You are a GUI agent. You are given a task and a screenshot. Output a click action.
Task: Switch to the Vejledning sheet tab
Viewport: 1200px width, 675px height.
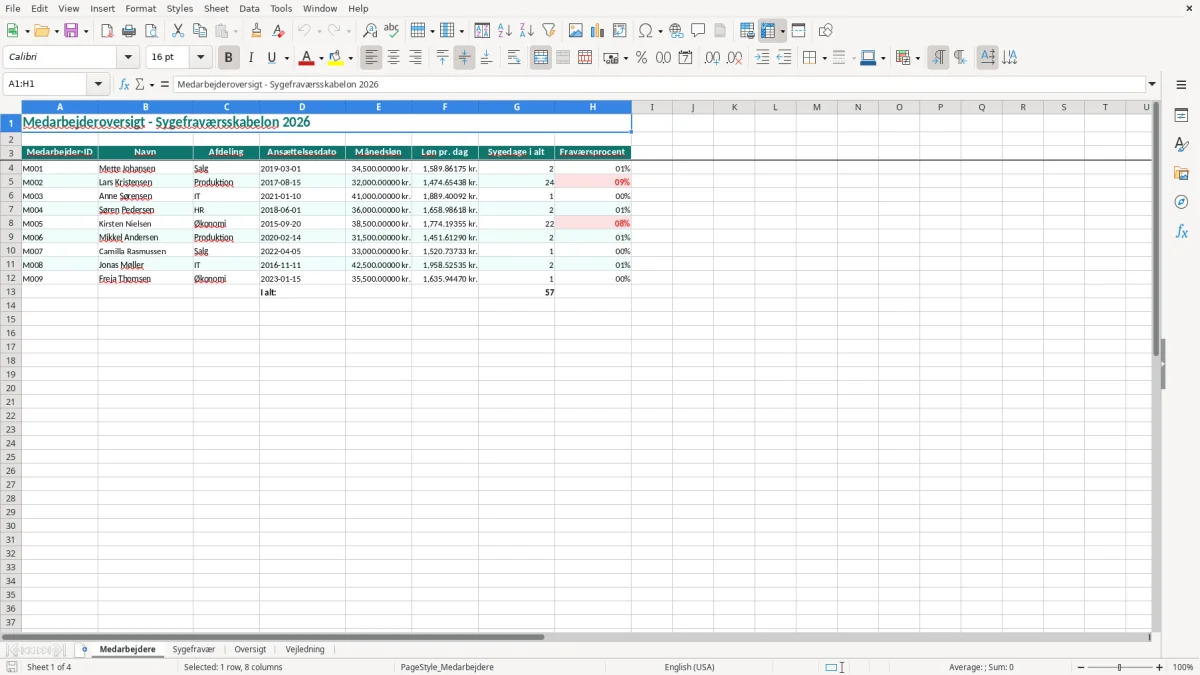coord(305,649)
